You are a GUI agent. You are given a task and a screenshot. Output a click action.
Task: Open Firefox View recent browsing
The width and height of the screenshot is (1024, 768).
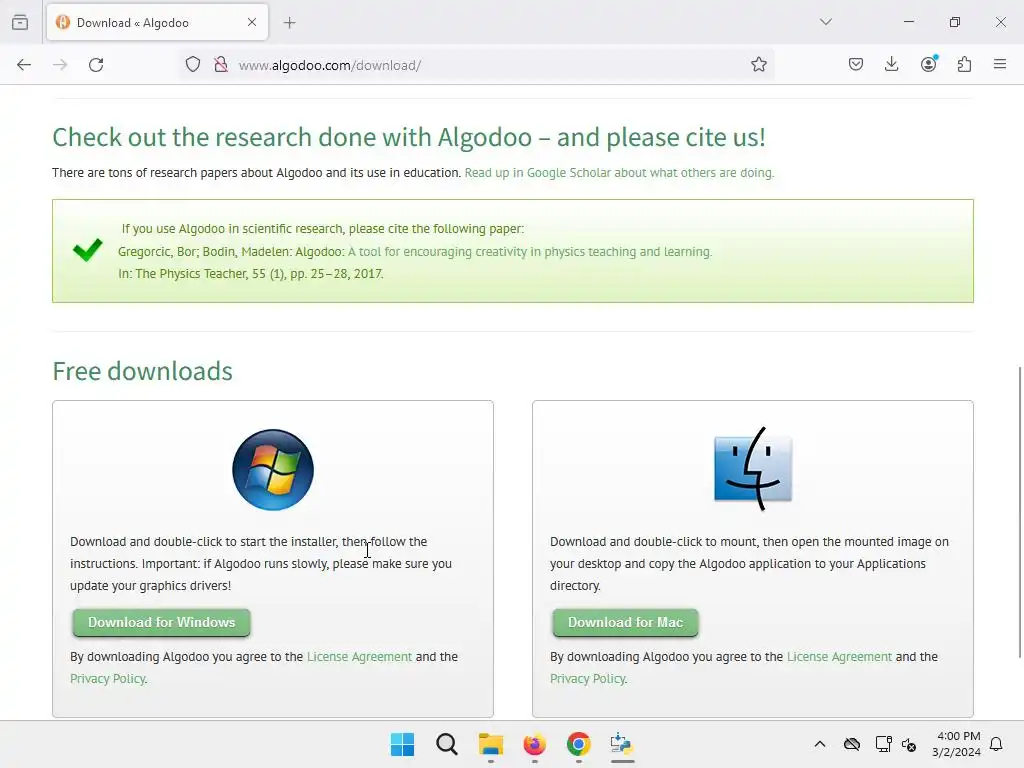(x=20, y=22)
